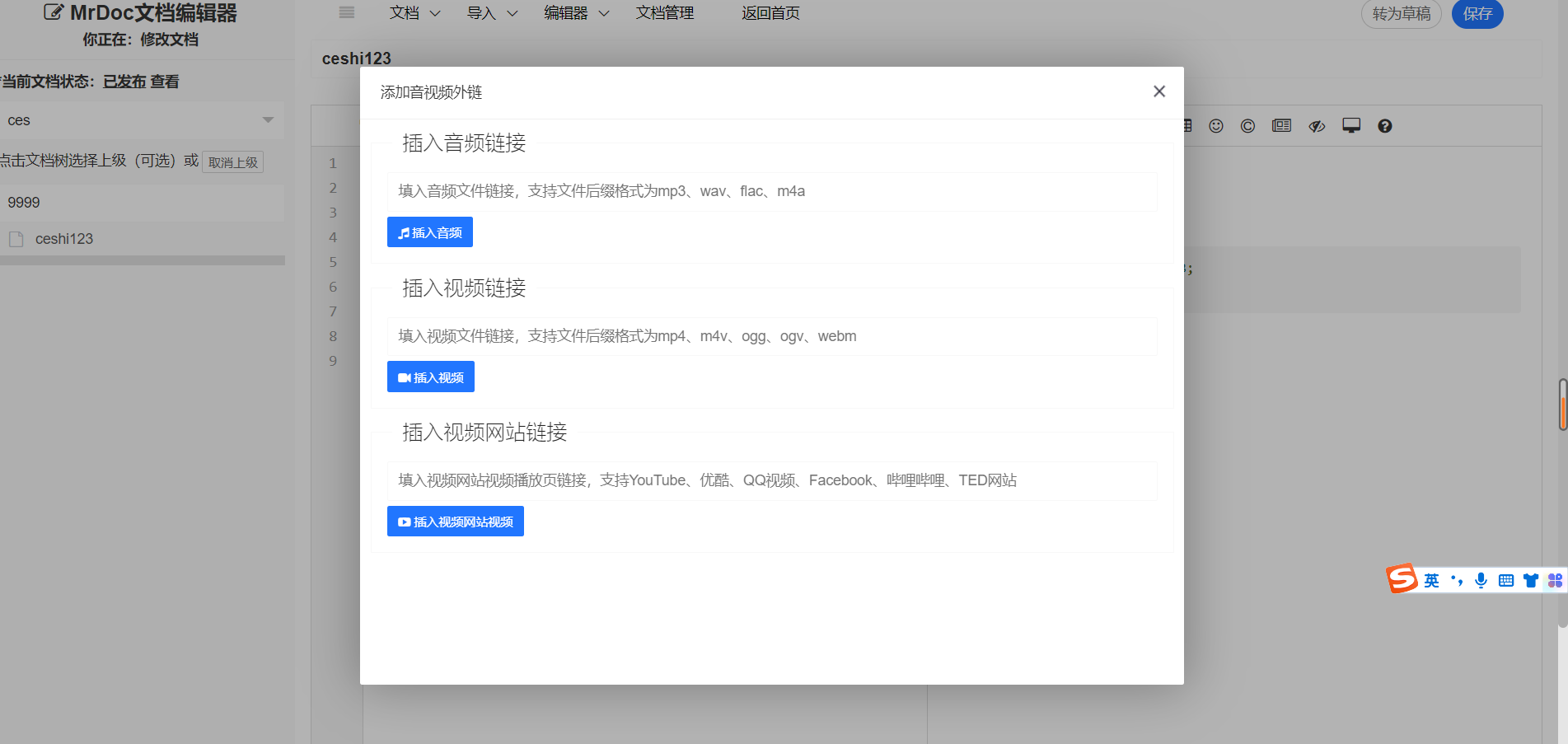Open the Sogou toolbox four-squares icon
Viewport: 1568px width, 744px height.
pos(1555,581)
